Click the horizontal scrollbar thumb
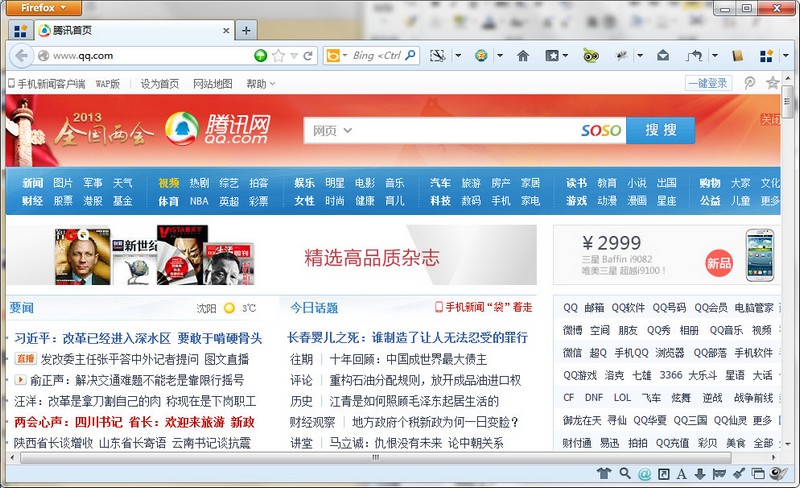Screen dimensions: 800x488 375,457
